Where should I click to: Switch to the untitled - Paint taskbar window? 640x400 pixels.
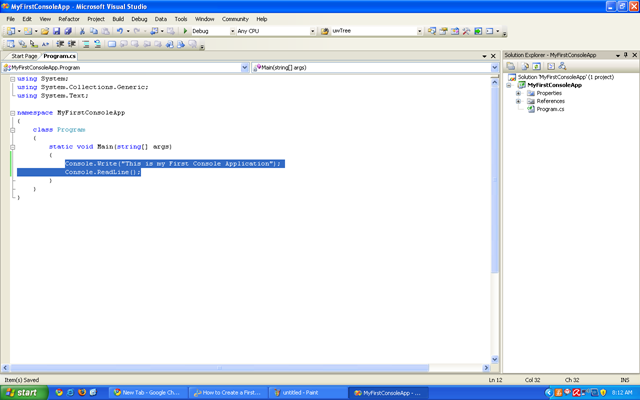(x=308, y=393)
